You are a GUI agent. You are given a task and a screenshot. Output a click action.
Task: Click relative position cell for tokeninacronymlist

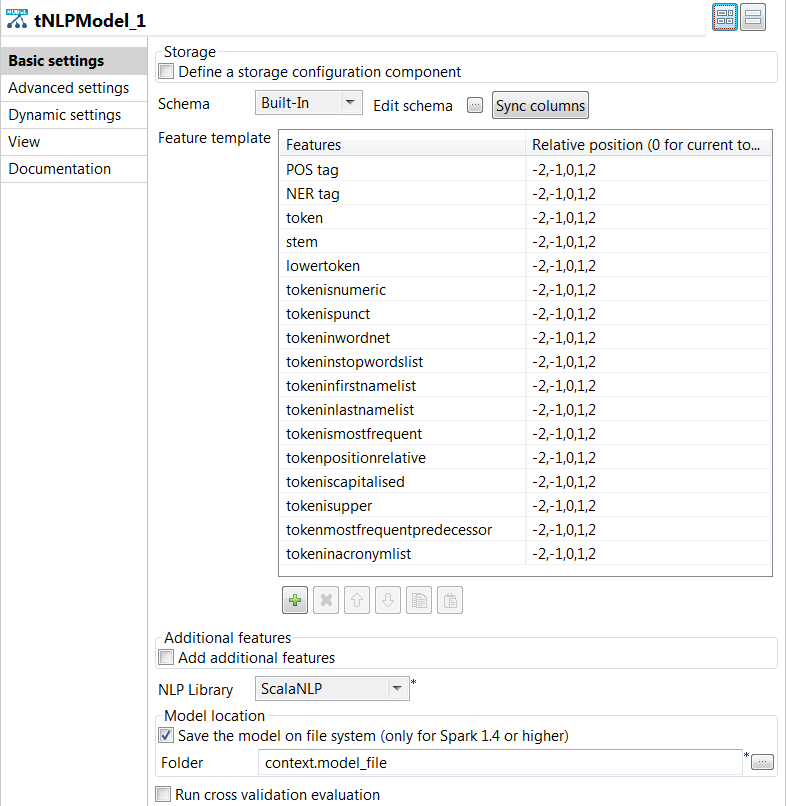pos(648,554)
